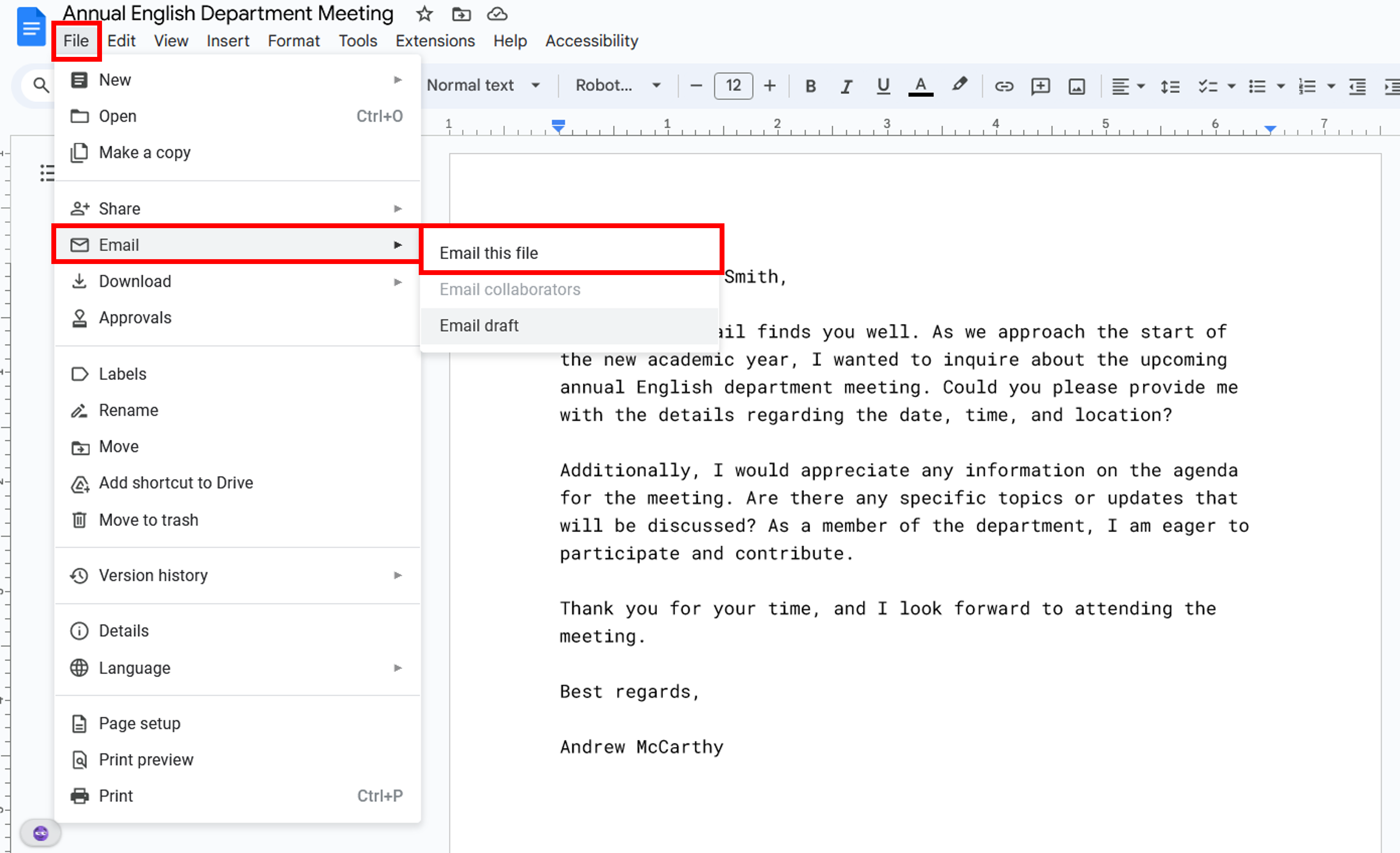Screen dimensions: 1400x853
Task: Select Add shortcut to Drive
Action: coord(237,483)
